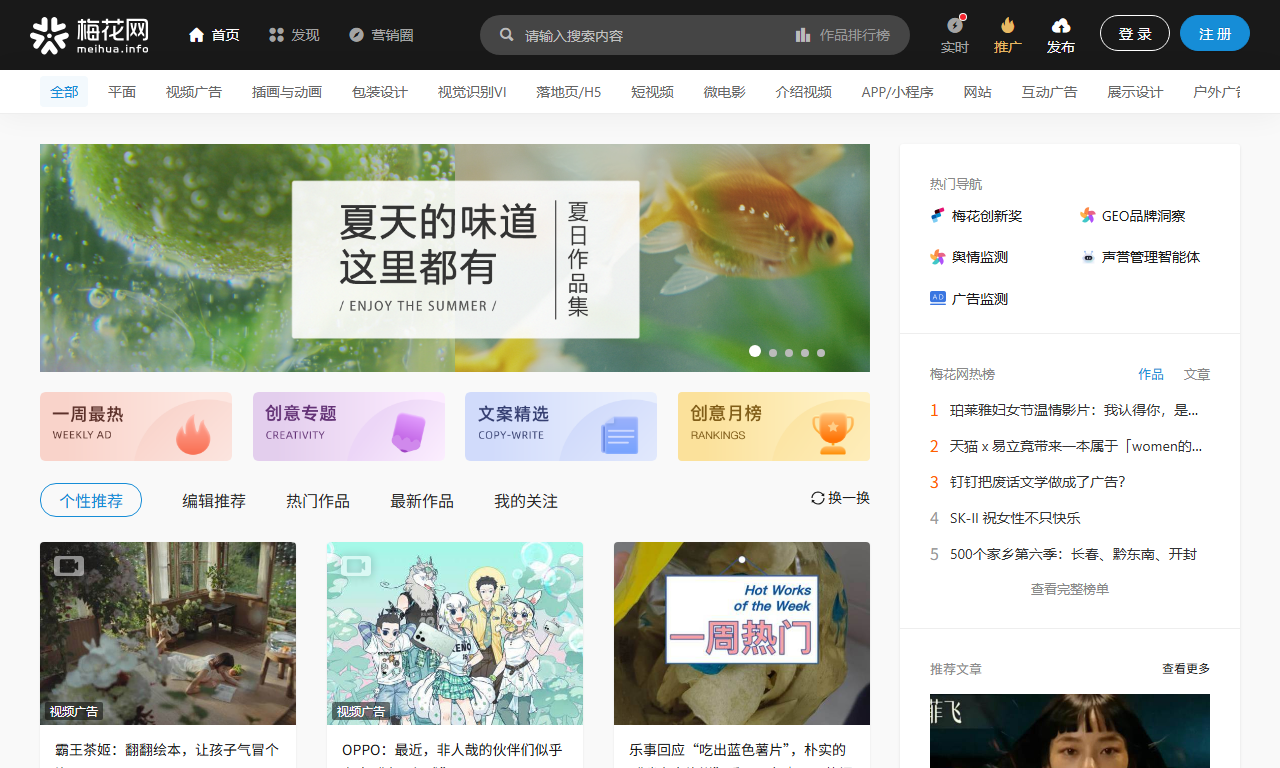Open the 营销圈 nav item
The width and height of the screenshot is (1280, 768).
tap(381, 35)
